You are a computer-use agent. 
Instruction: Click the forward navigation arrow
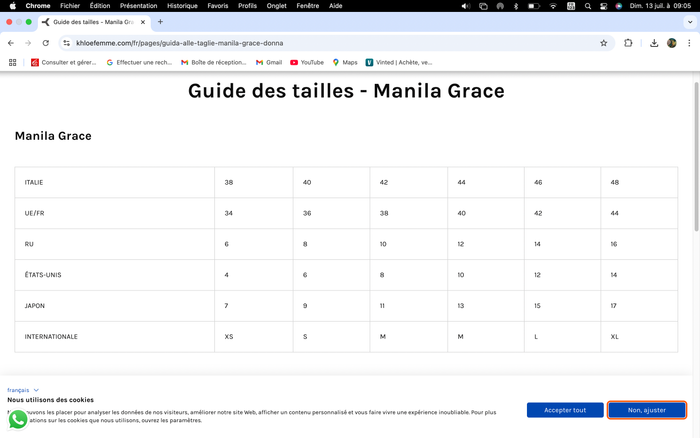point(28,43)
